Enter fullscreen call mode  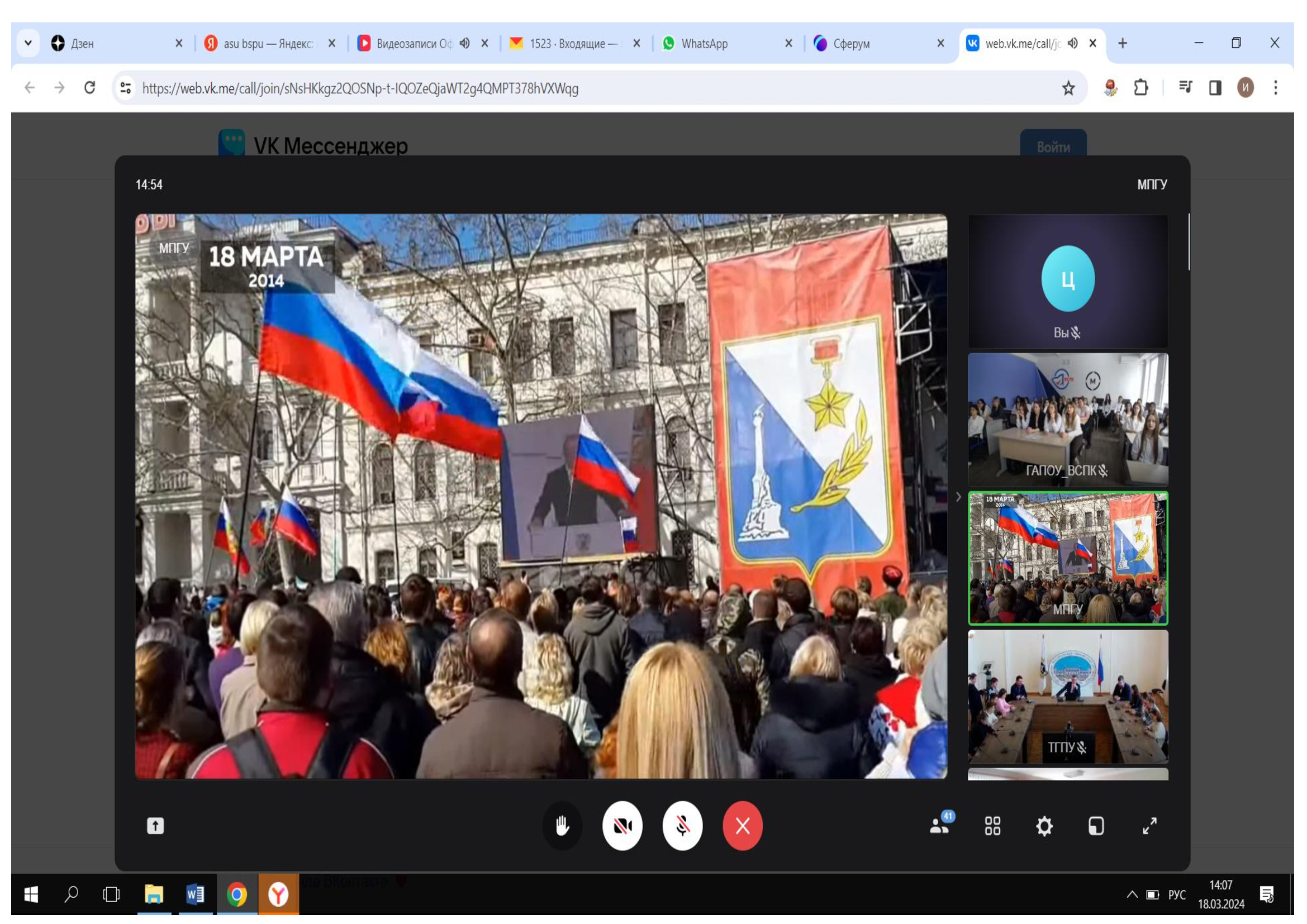point(1149,826)
